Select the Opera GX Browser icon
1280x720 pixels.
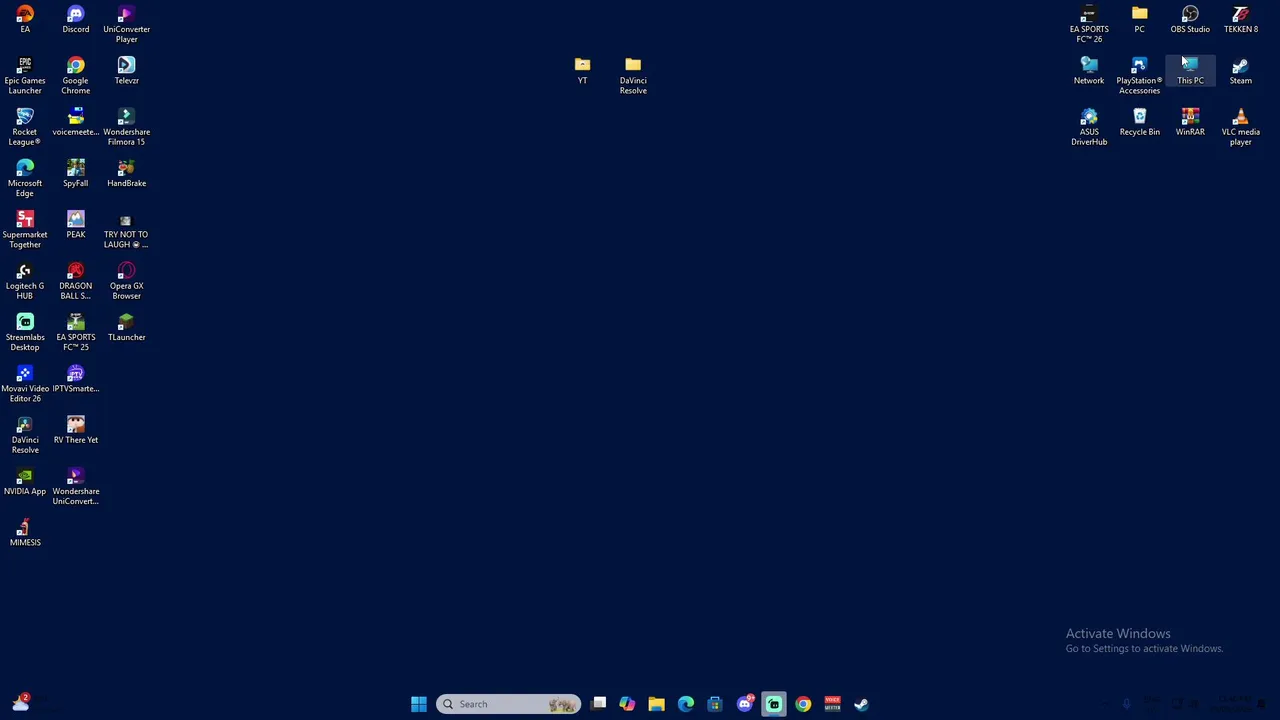pos(126,281)
